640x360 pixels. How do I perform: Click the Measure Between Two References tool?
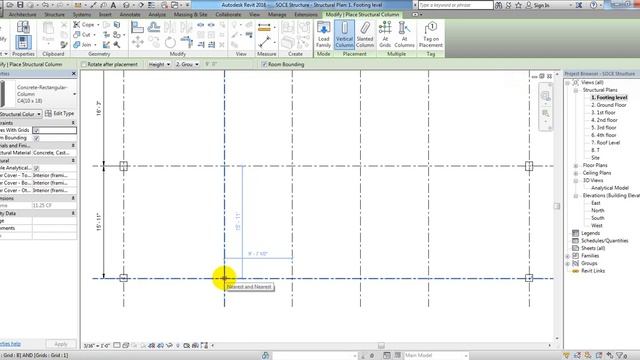264,42
